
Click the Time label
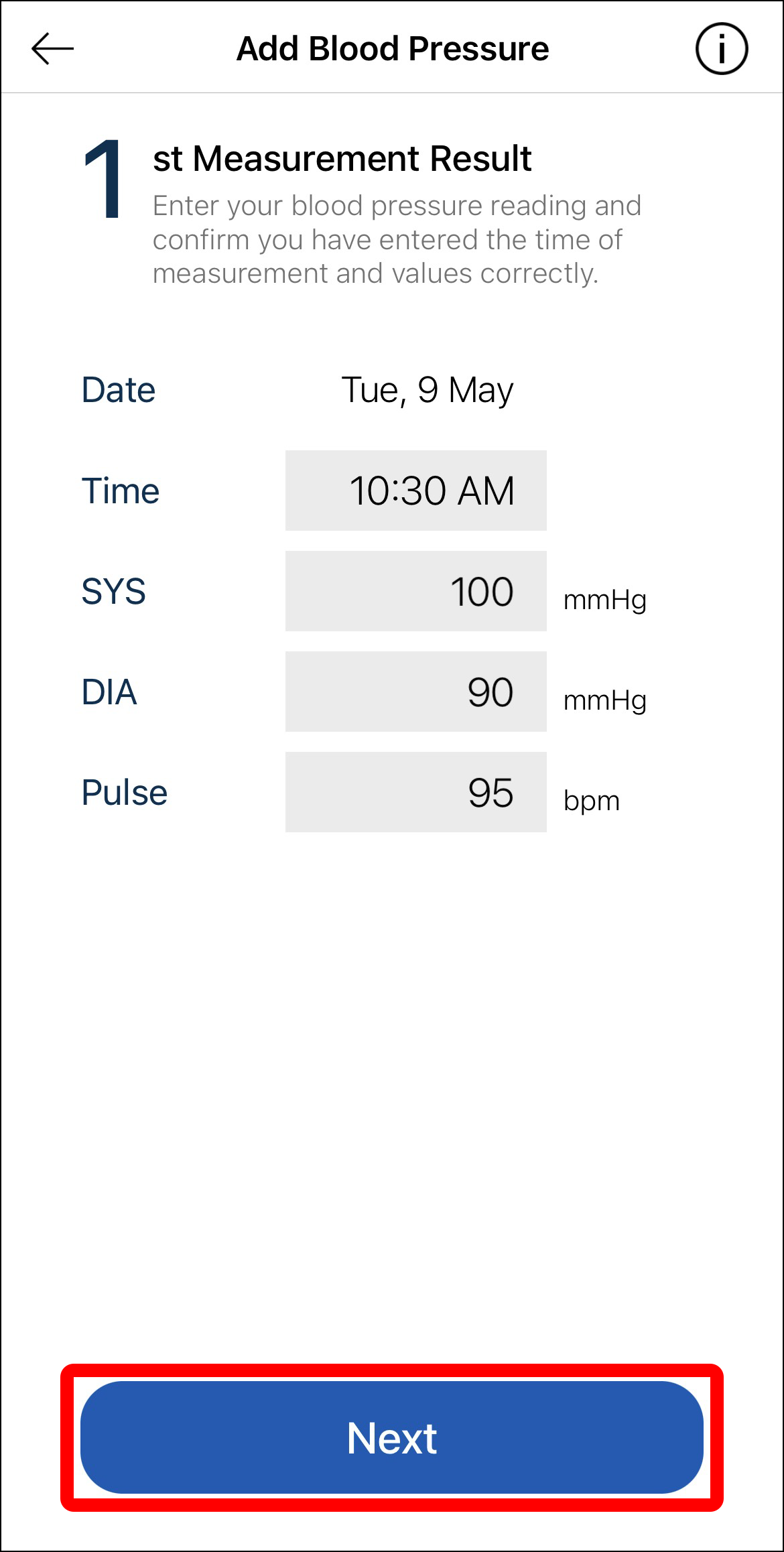(x=121, y=491)
